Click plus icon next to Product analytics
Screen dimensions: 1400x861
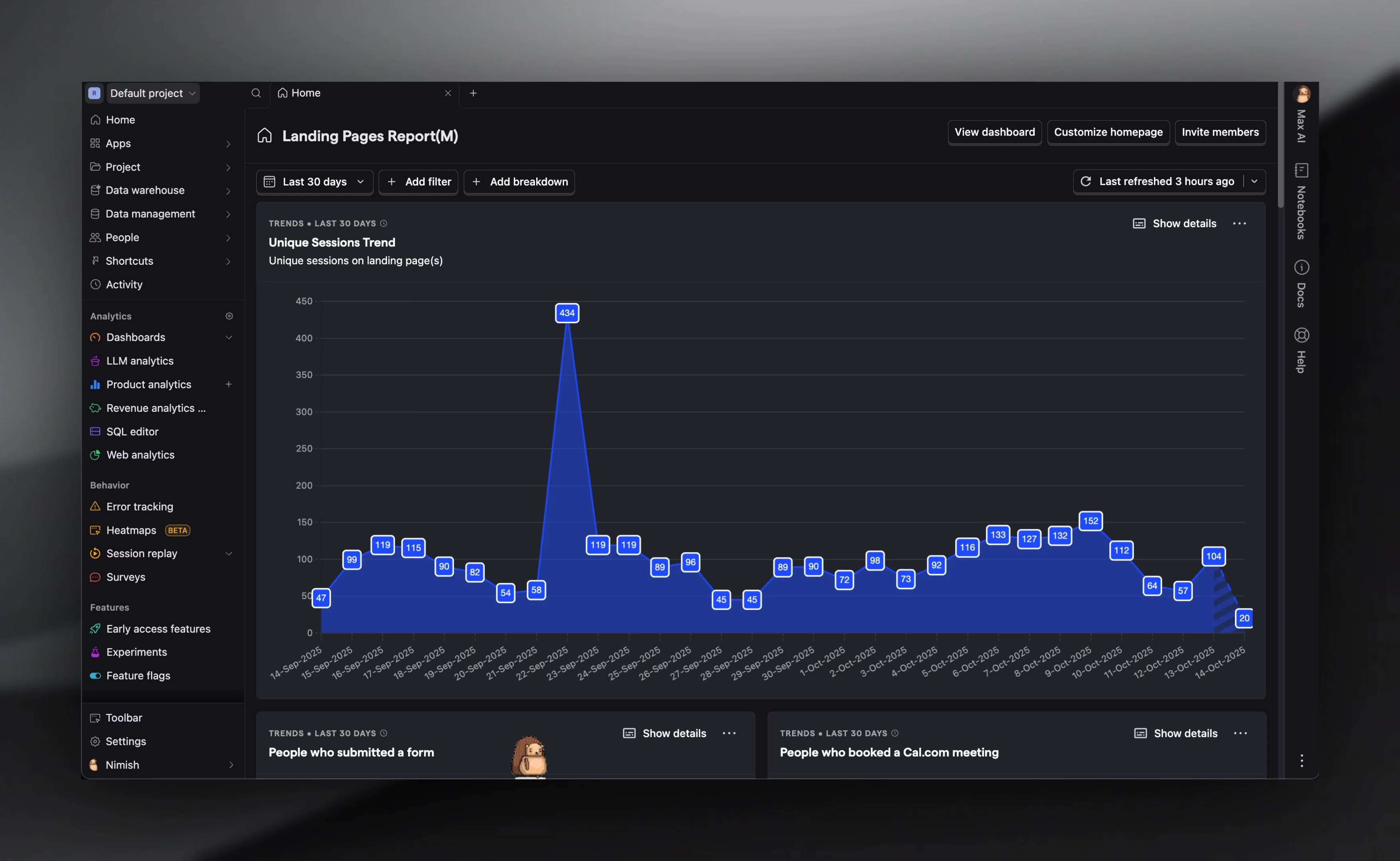(228, 384)
